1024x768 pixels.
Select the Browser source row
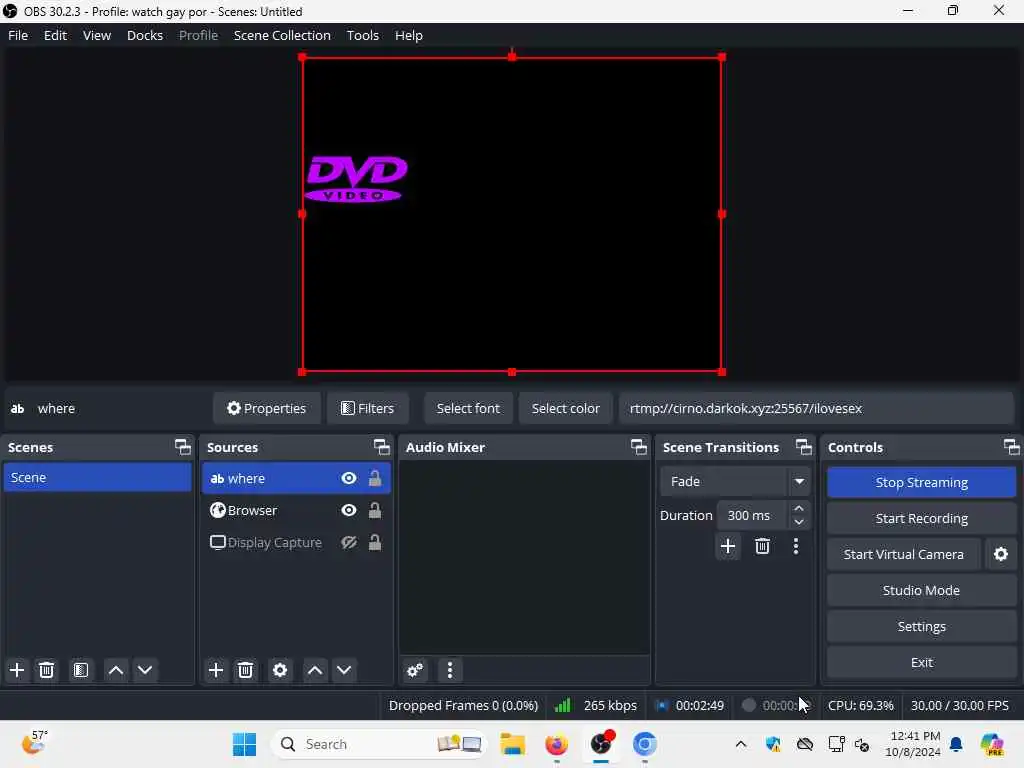pos(296,510)
